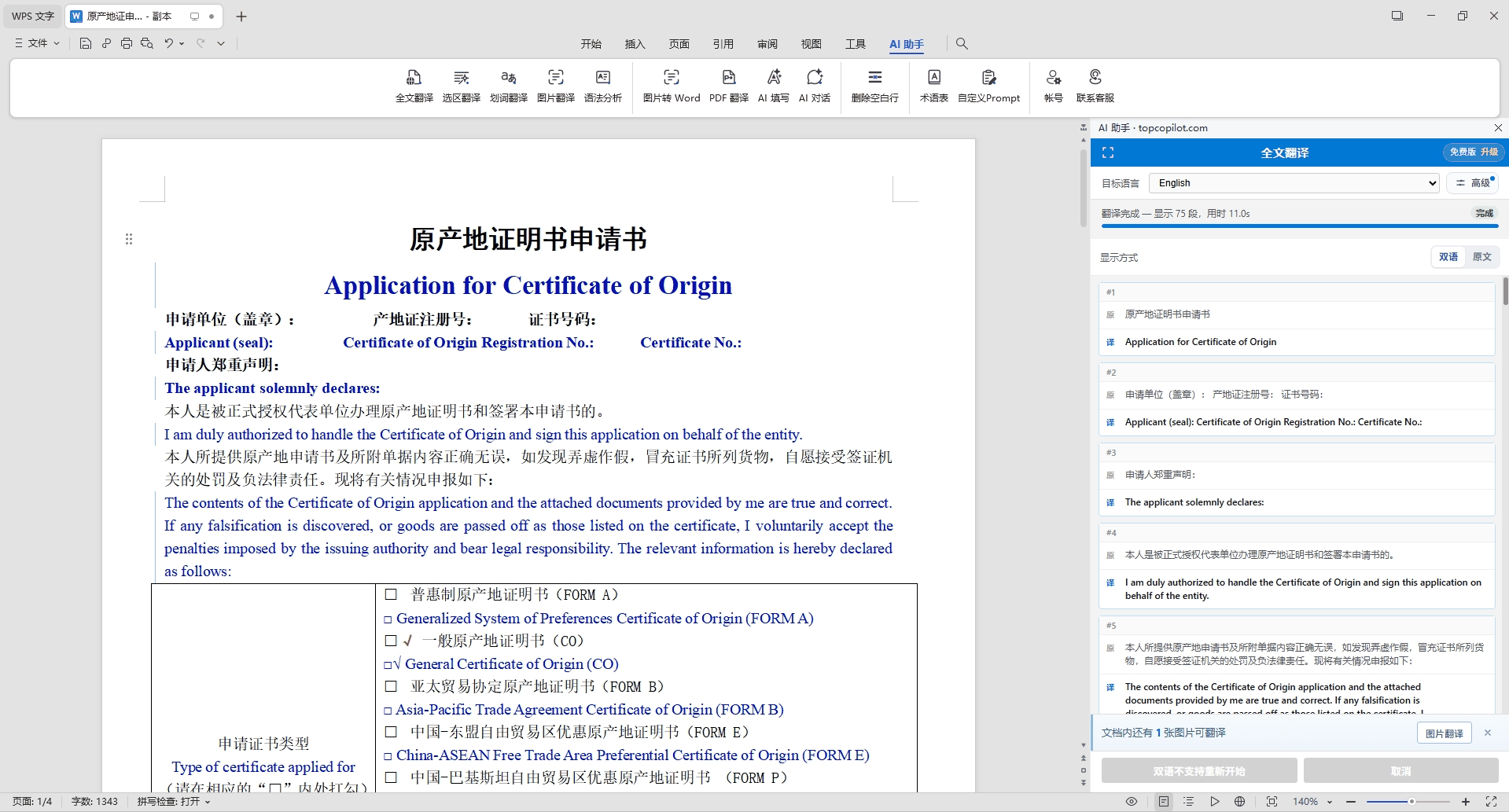Open the 140% zoom level dropdown
Image resolution: width=1509 pixels, height=812 pixels.
pyautogui.click(x=1312, y=802)
